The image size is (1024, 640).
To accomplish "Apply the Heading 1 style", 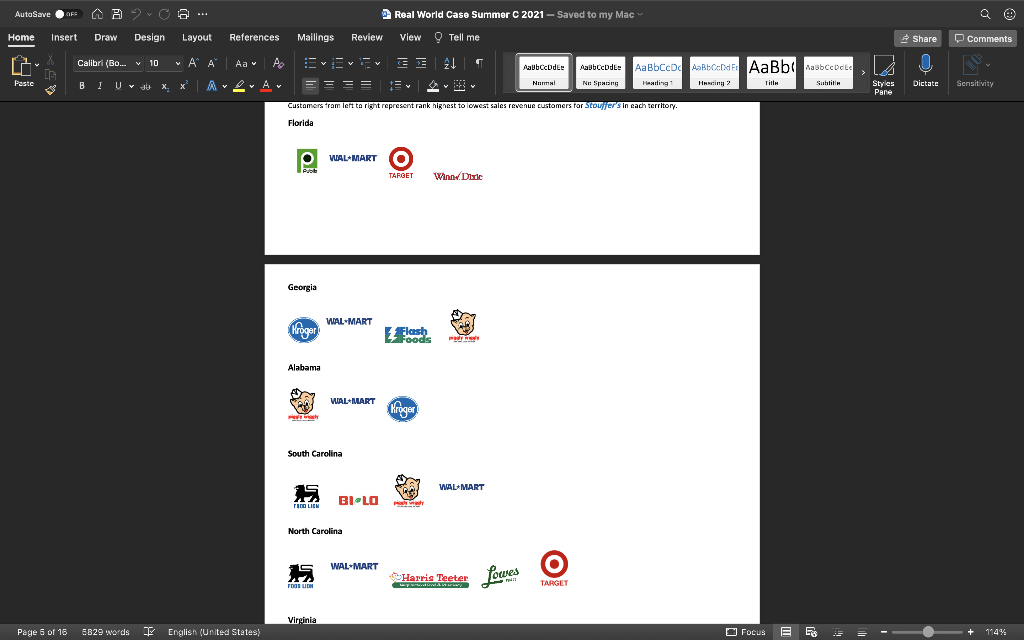I will pos(656,71).
